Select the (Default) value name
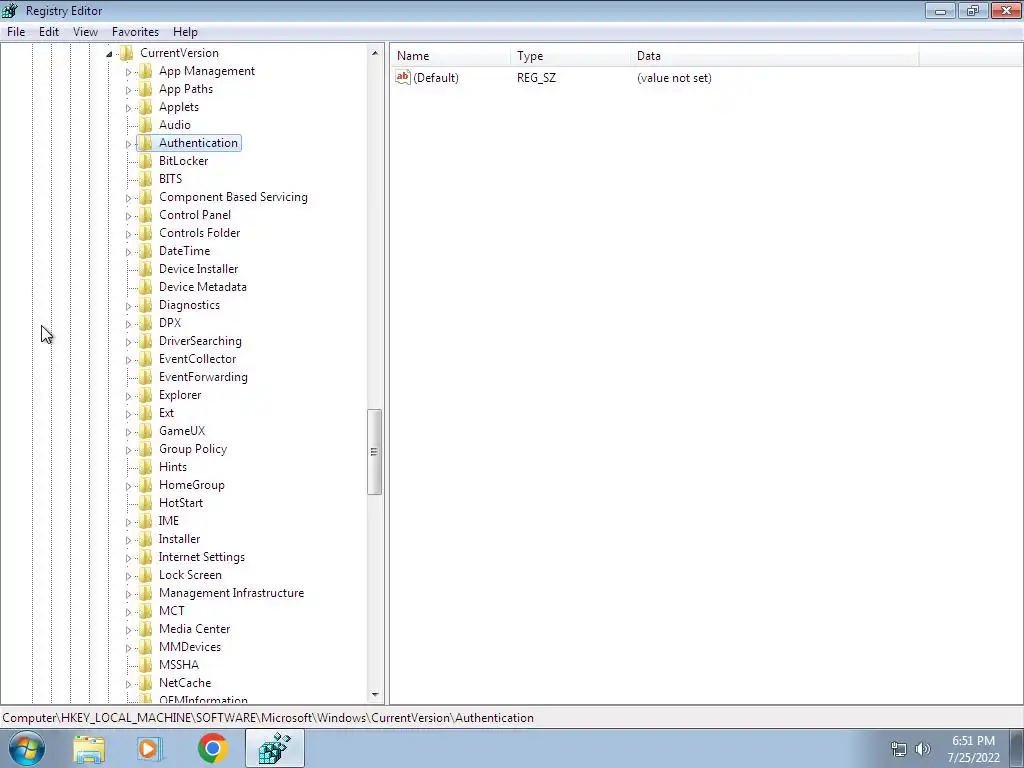Viewport: 1024px width, 768px height. (436, 78)
